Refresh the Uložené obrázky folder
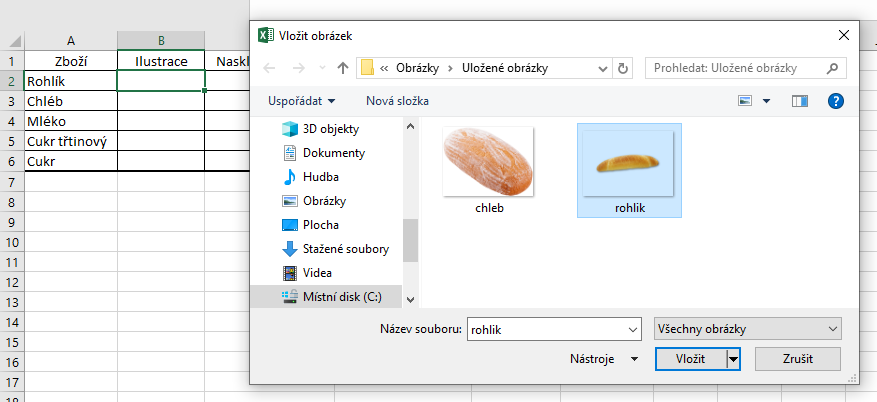The height and width of the screenshot is (402, 877). pyautogui.click(x=623, y=69)
